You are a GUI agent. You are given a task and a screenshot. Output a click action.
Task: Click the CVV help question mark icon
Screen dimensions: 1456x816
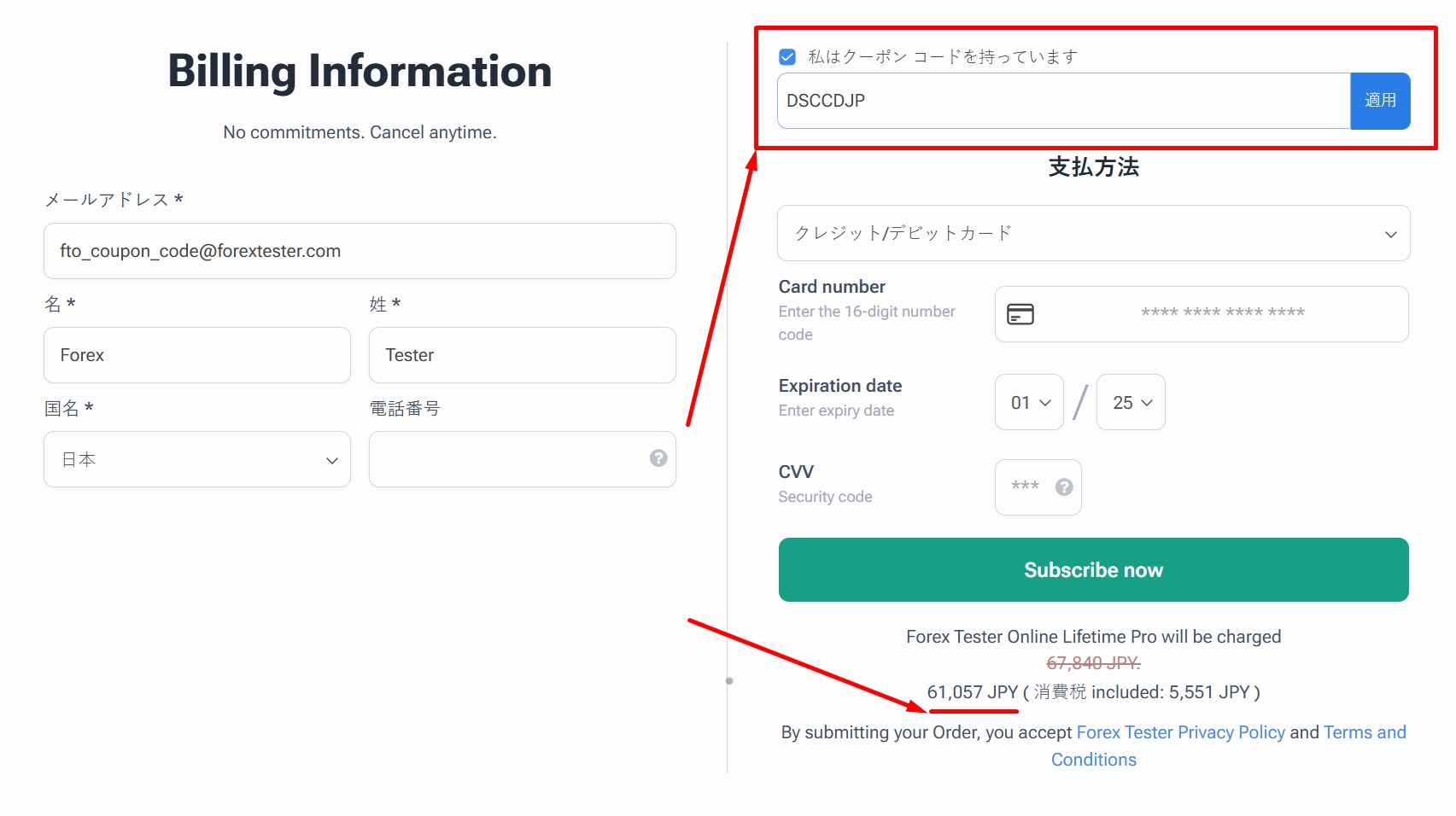1064,487
